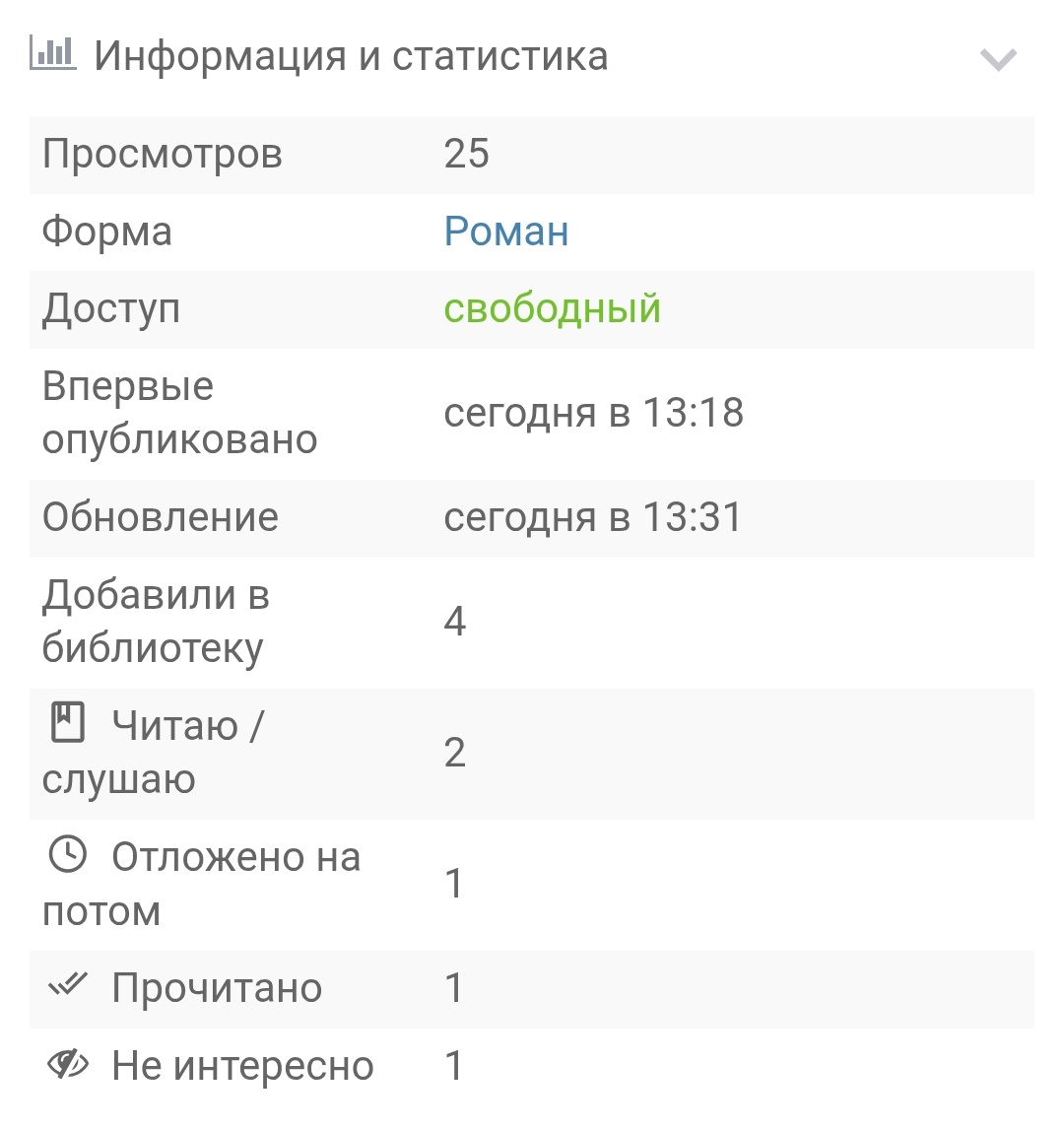
Task: Select the bookmark icon beside Читаю / слушаю
Action: point(65,723)
